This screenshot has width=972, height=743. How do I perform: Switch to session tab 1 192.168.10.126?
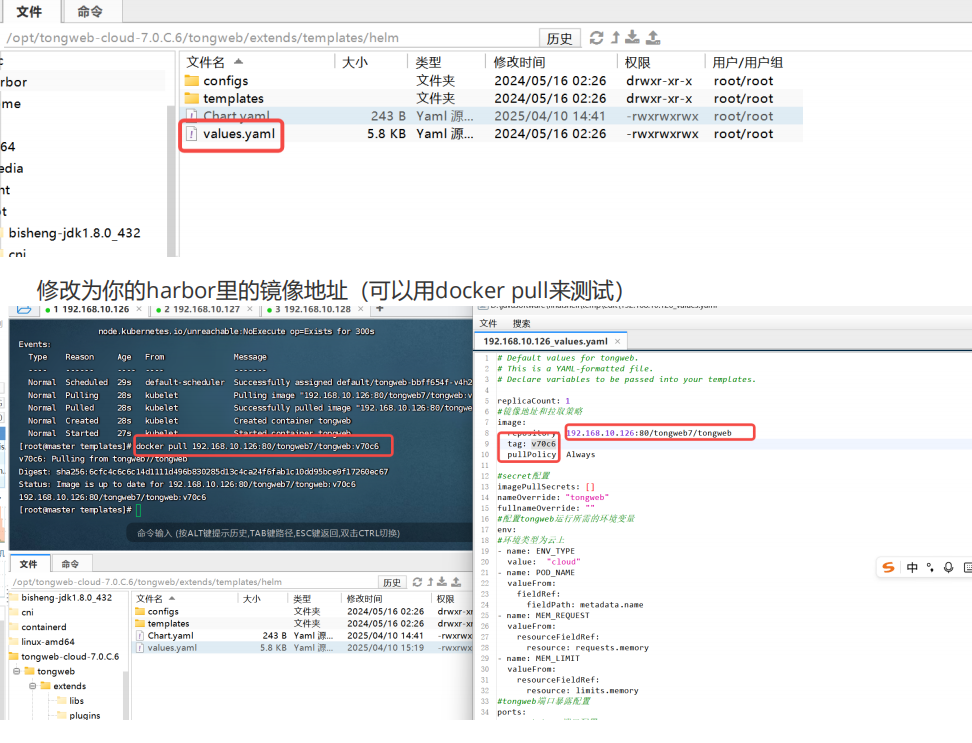tap(91, 309)
